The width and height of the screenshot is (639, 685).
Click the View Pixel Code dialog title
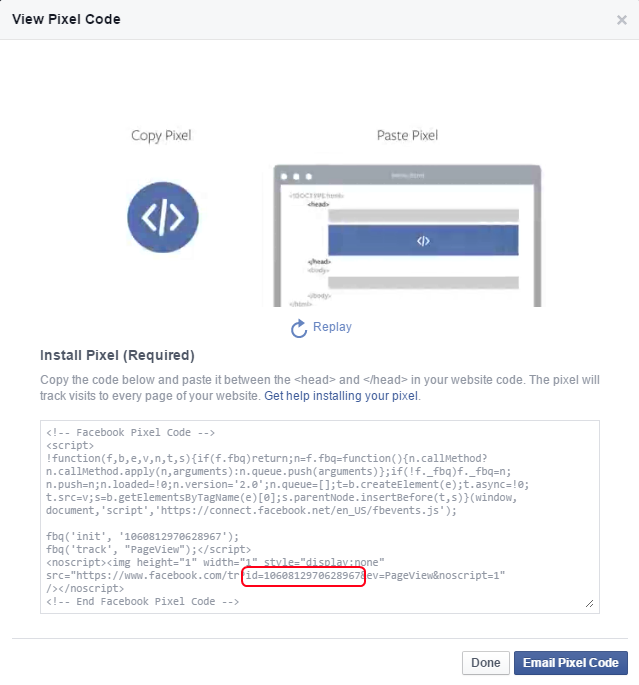coord(66,19)
